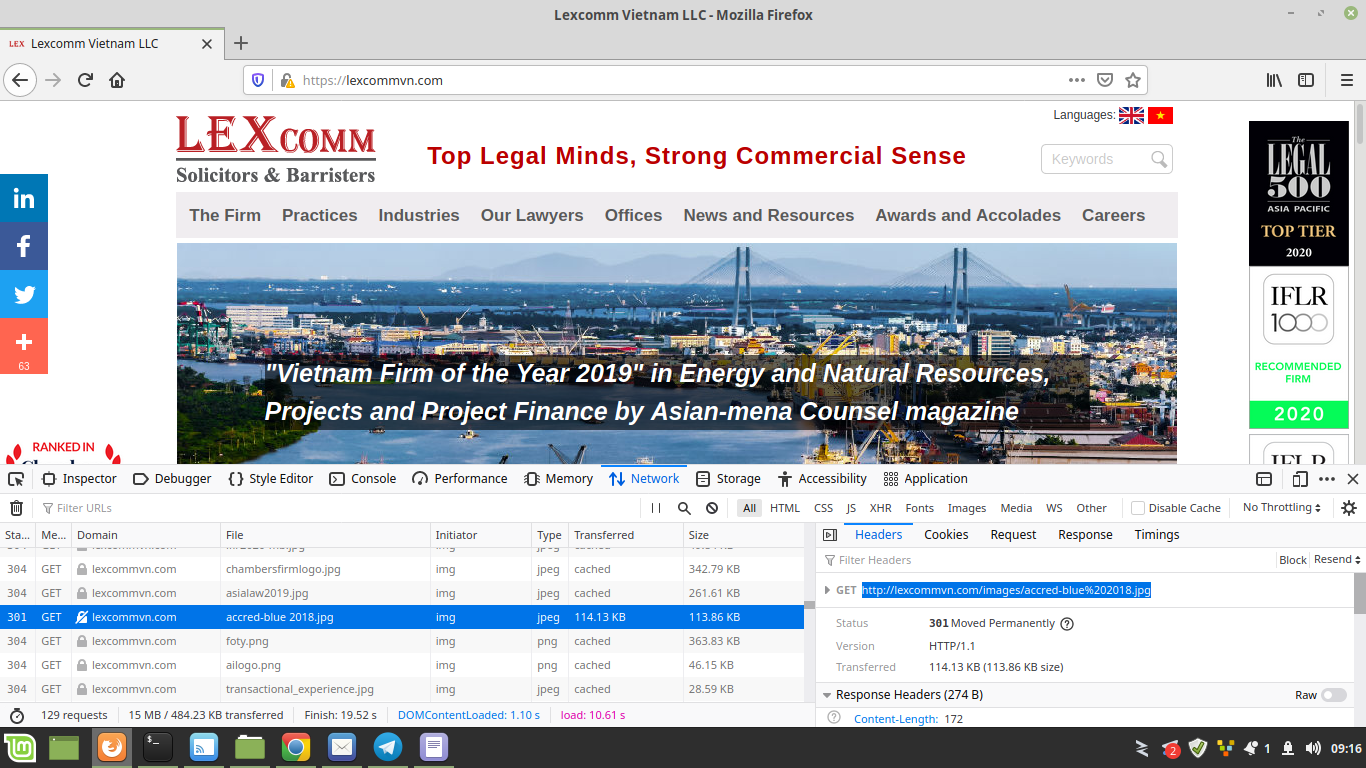
Task: Filter requests by WS type
Action: 1054,508
